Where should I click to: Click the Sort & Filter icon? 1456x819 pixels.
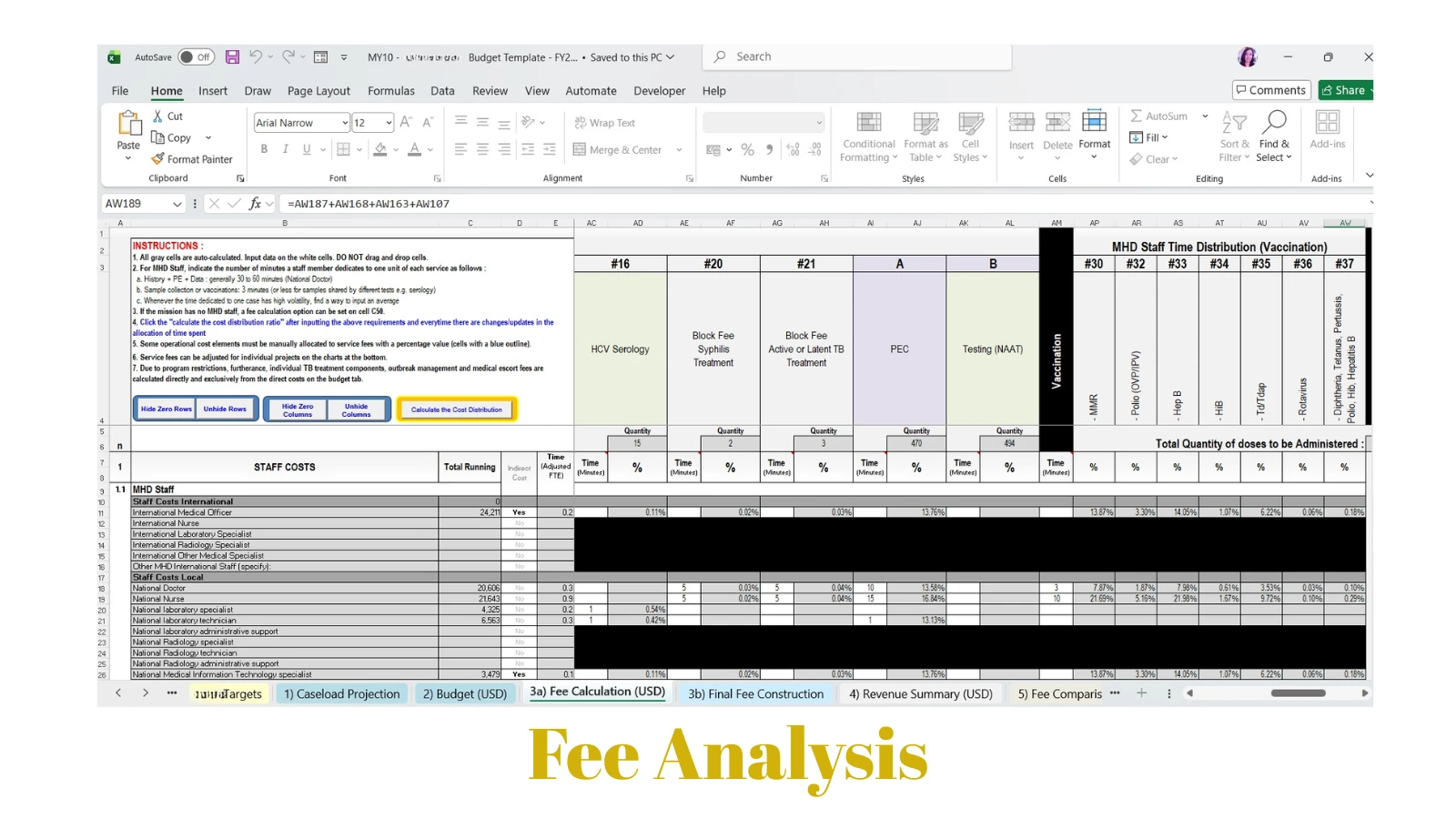[x=1234, y=123]
